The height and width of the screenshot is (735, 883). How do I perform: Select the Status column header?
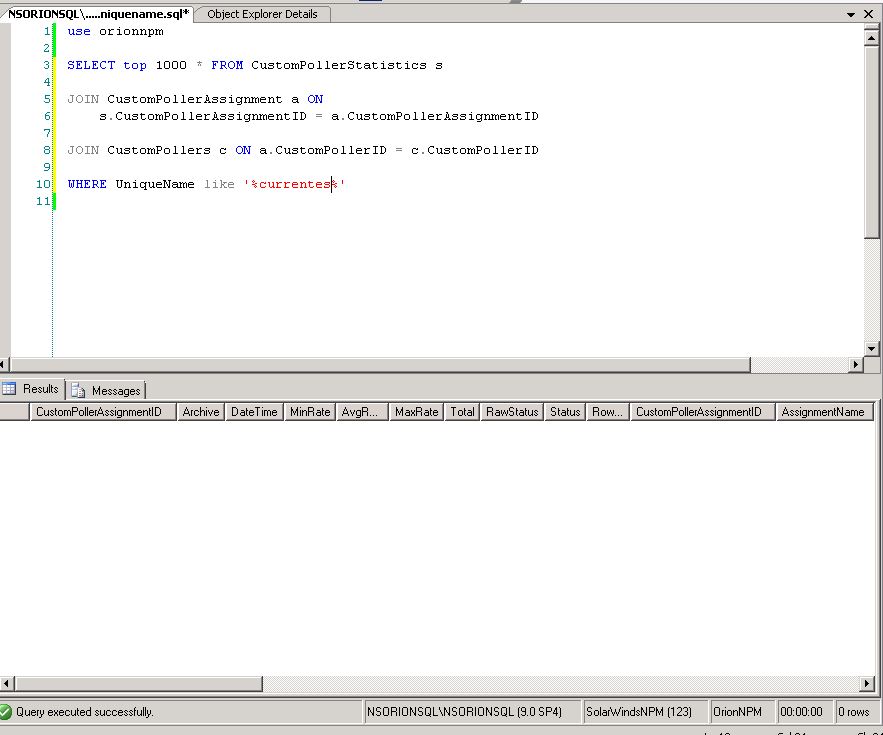click(565, 412)
